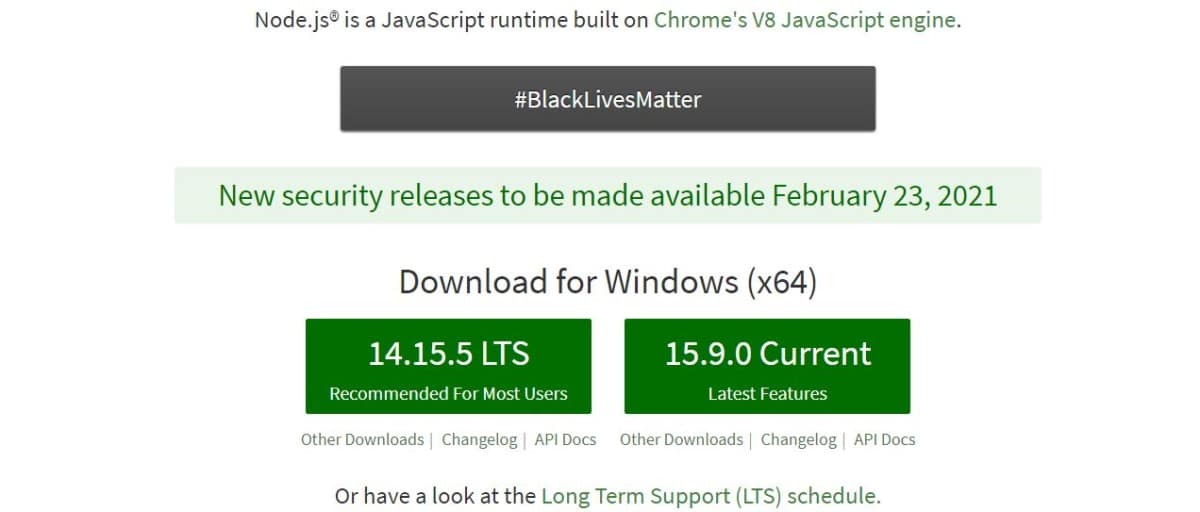Viewport: 1200px width, 512px height.
Task: Click the "Node.js®" text in the tagline
Action: 296,19
